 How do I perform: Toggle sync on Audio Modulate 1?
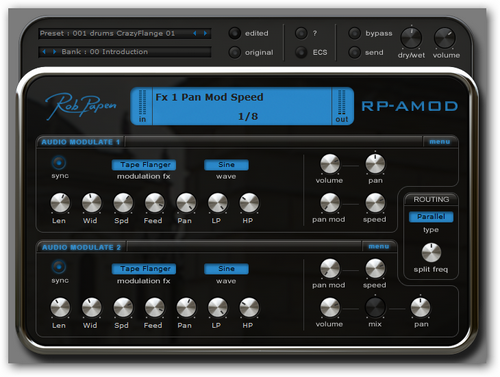coord(59,163)
